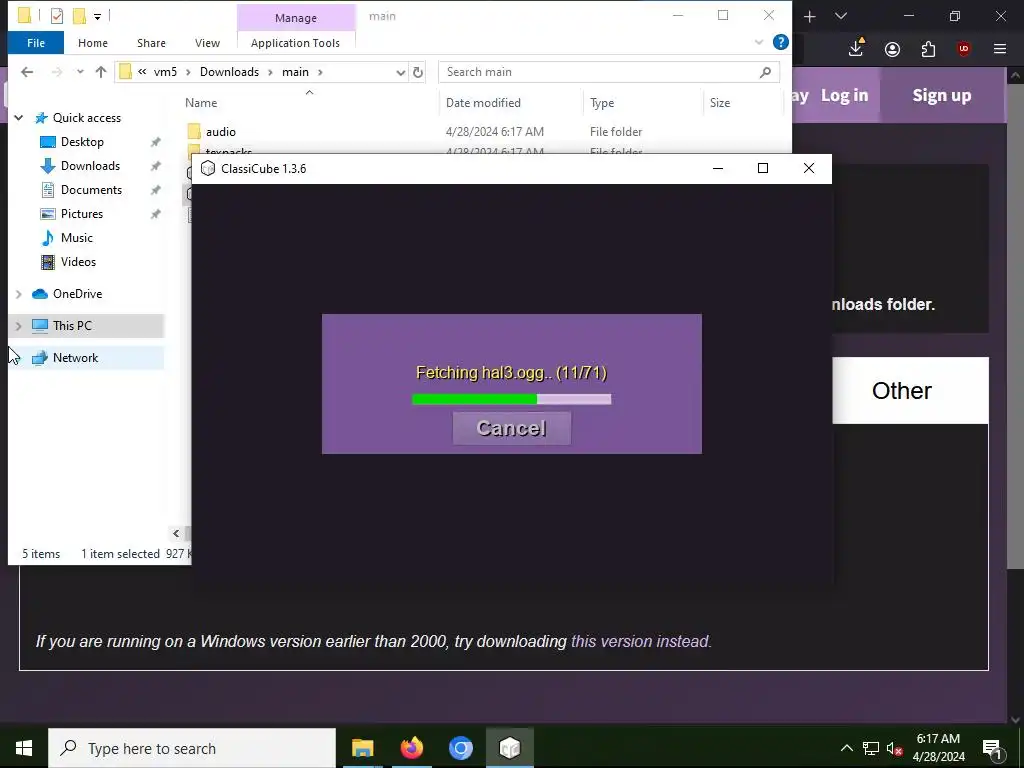Expand the Network tree node
1024x768 pixels.
click(x=19, y=358)
